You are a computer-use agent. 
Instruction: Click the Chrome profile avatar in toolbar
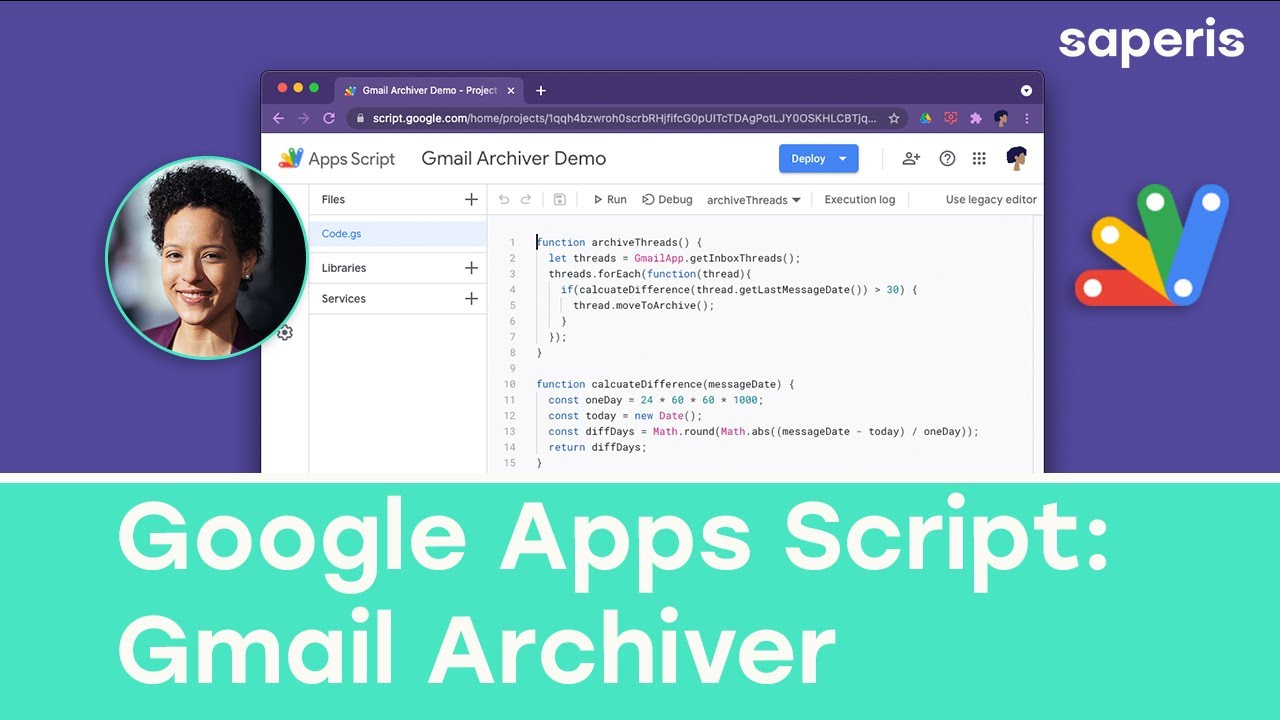1001,118
